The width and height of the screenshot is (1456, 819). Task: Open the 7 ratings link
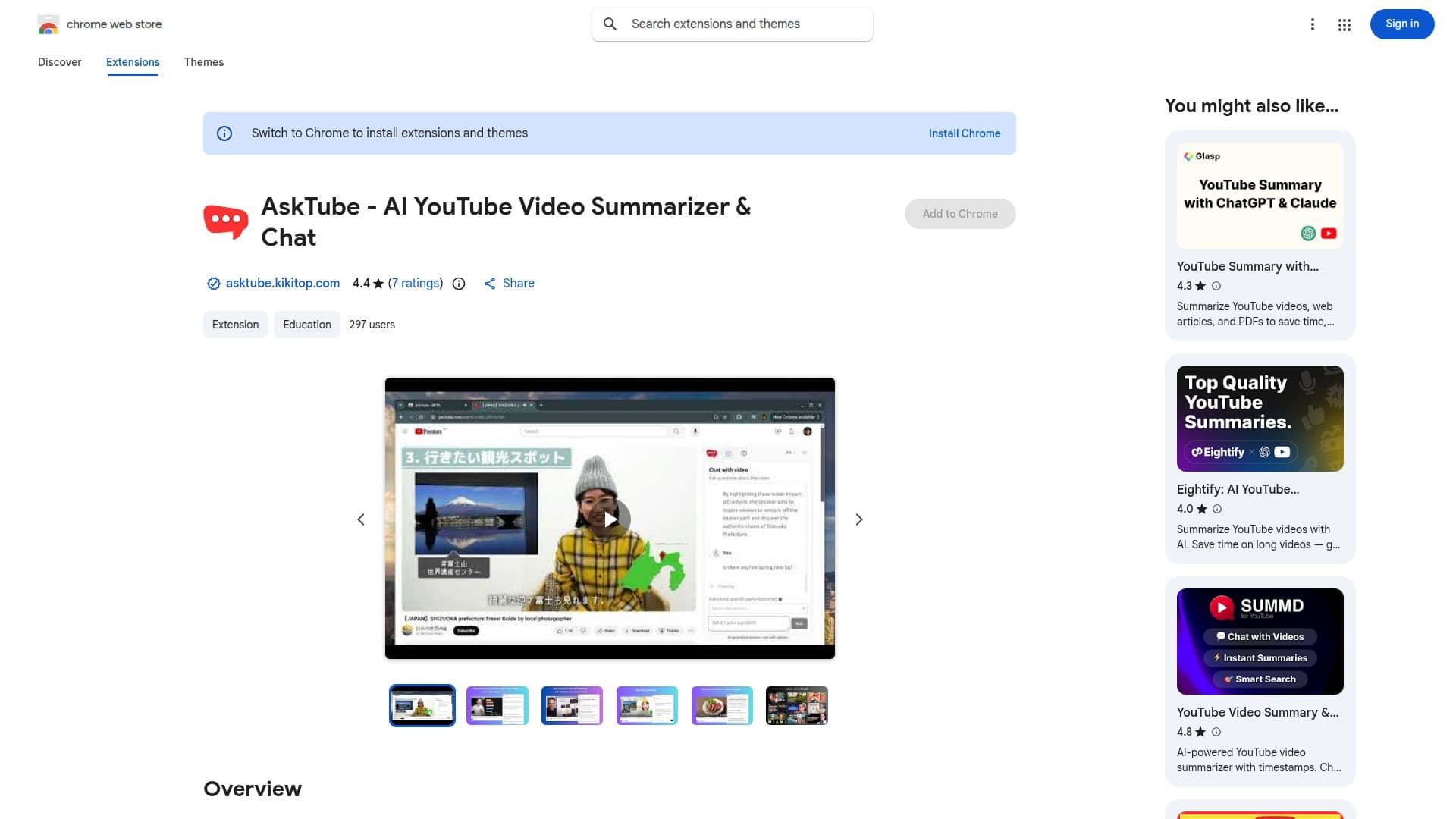tap(416, 284)
